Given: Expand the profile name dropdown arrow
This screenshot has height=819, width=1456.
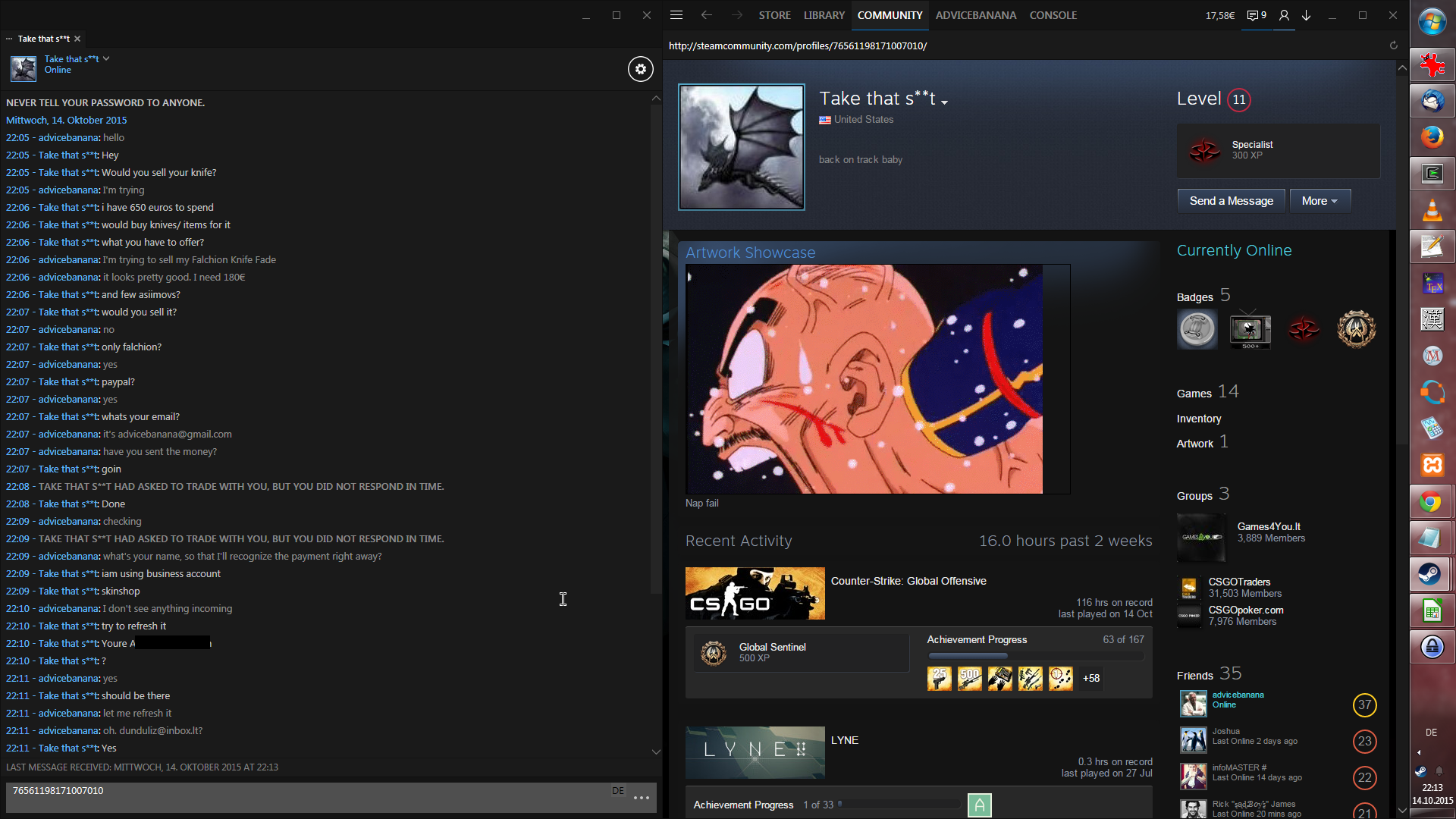Looking at the screenshot, I should click(944, 102).
